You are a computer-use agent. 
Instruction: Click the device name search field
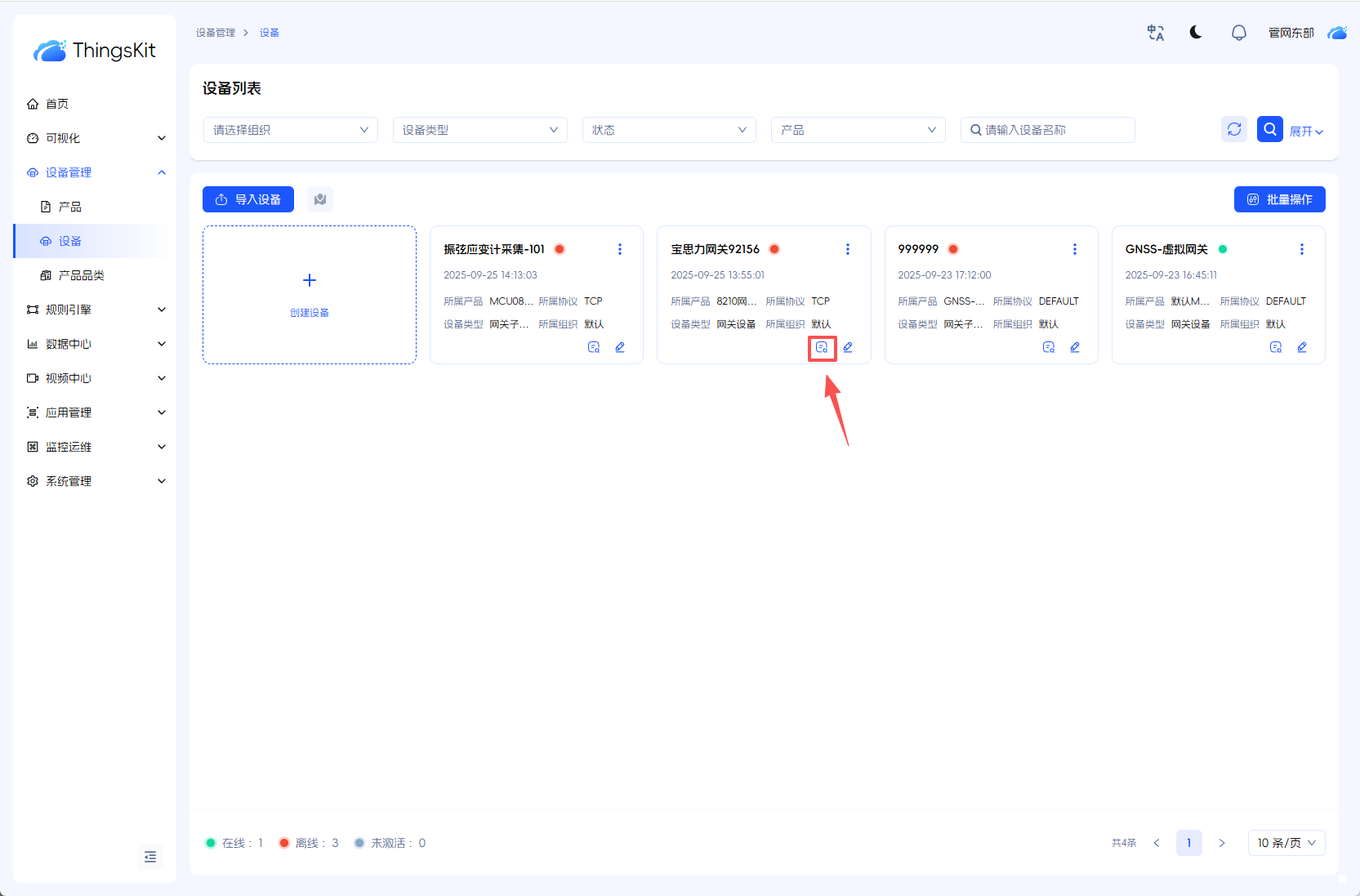(1054, 130)
